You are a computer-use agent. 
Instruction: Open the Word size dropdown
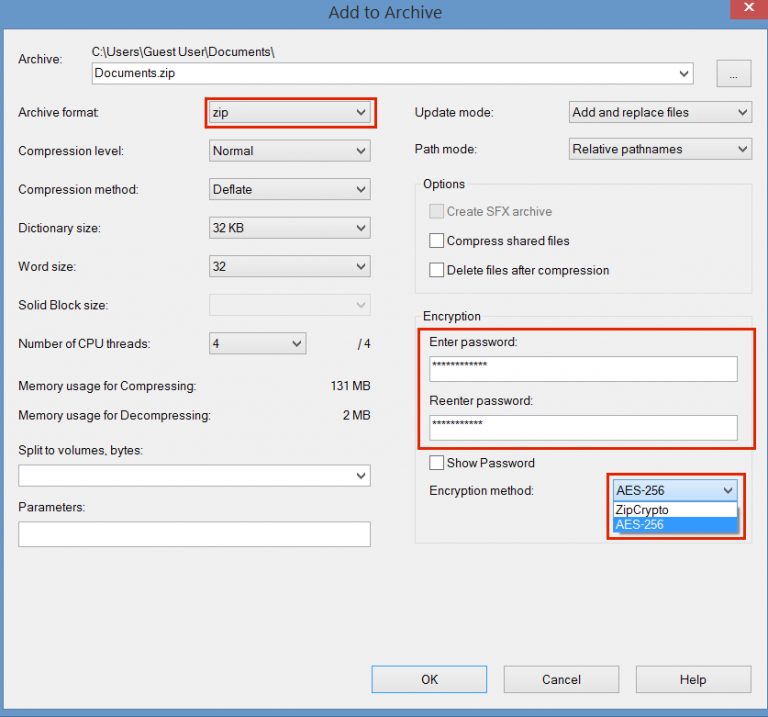(x=289, y=266)
